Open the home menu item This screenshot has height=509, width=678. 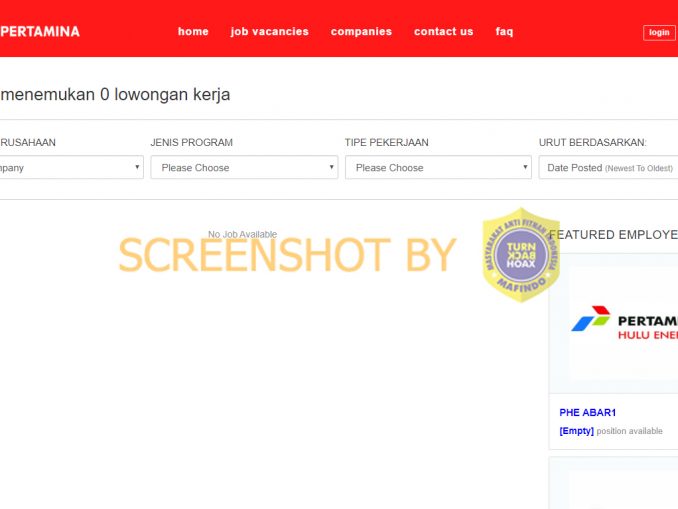193,32
